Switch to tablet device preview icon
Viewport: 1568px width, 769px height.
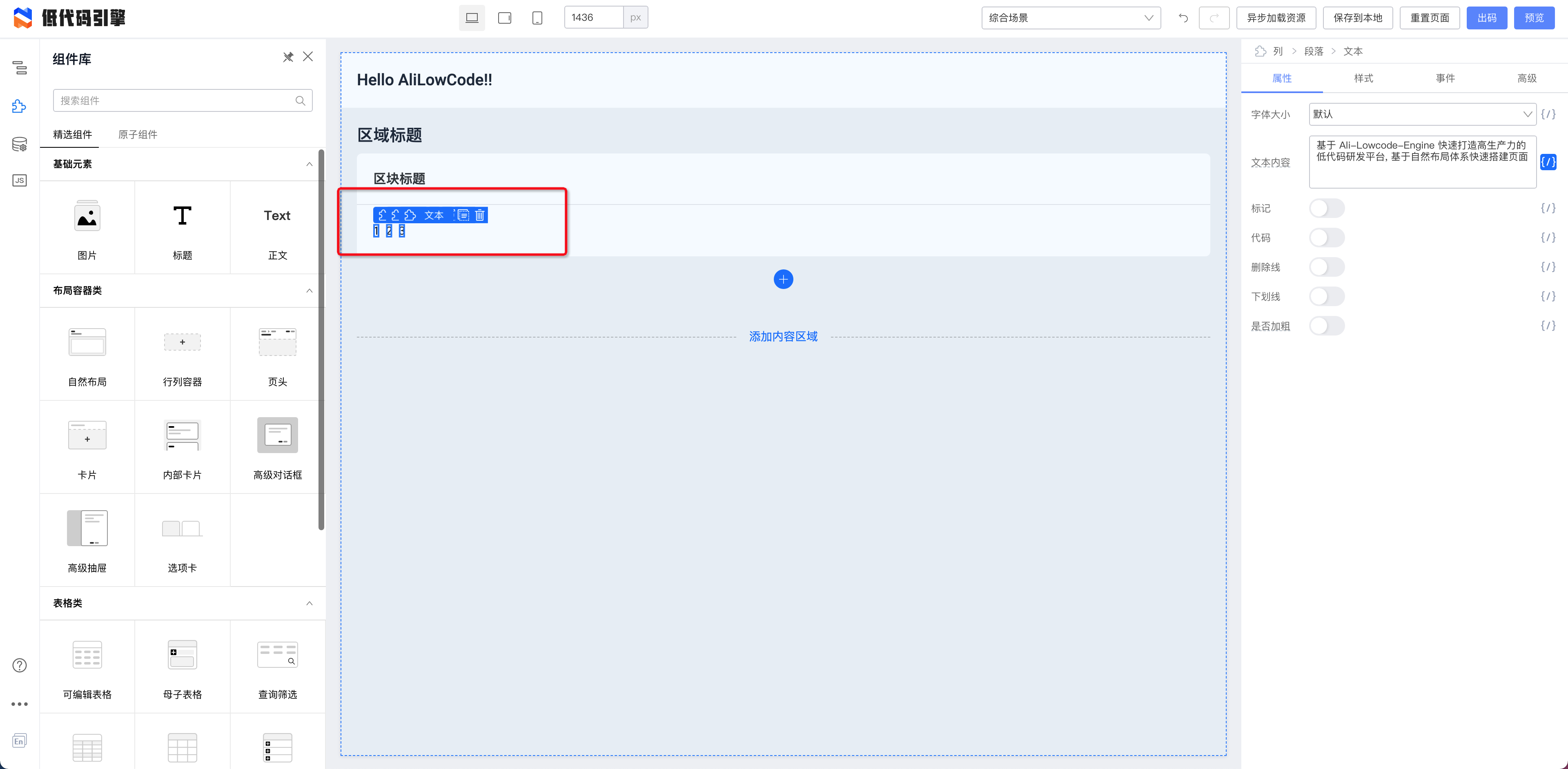pos(504,18)
